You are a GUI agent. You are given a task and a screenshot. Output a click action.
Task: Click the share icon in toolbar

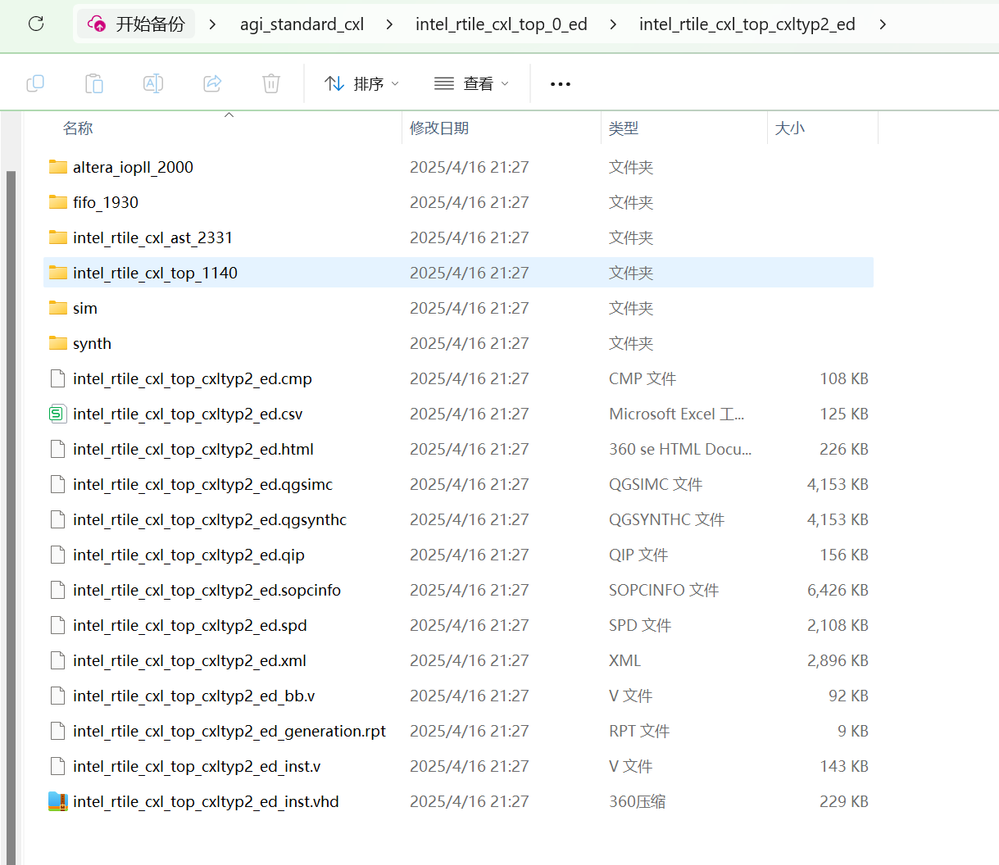coord(212,83)
